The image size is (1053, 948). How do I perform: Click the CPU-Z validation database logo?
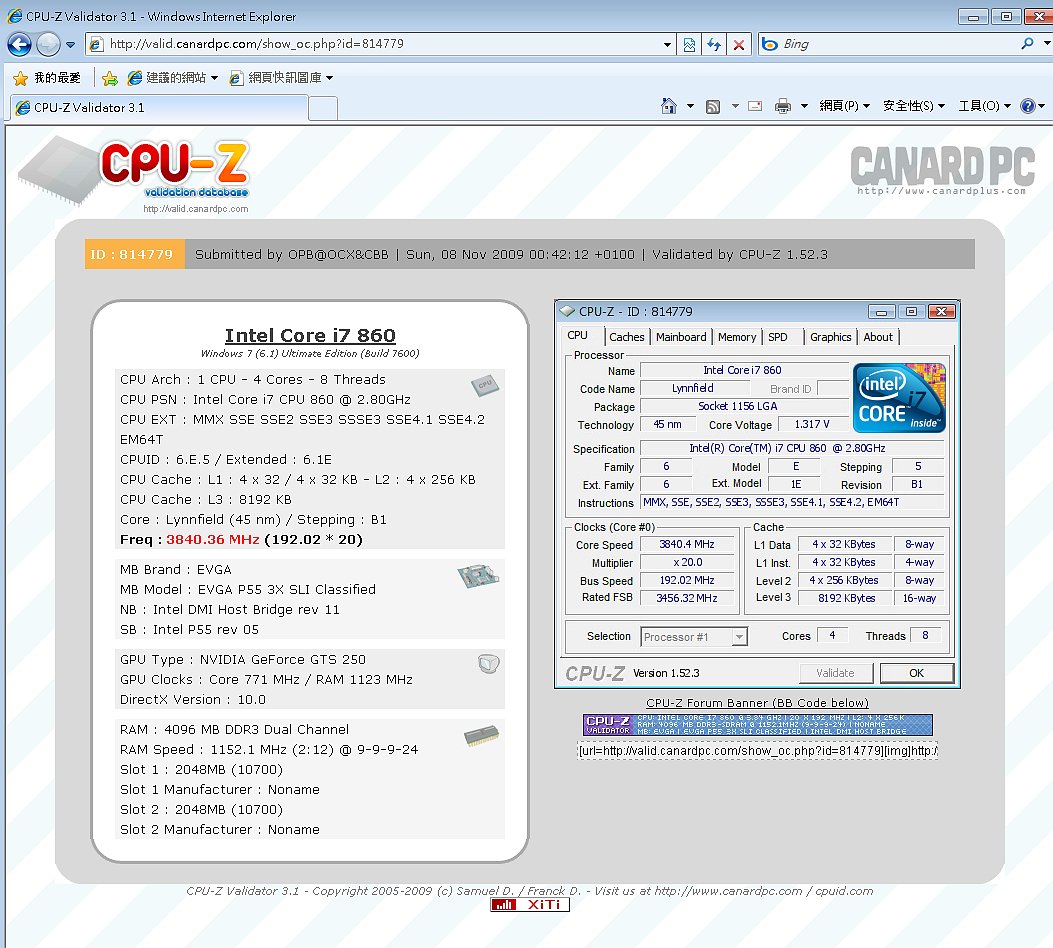point(134,170)
